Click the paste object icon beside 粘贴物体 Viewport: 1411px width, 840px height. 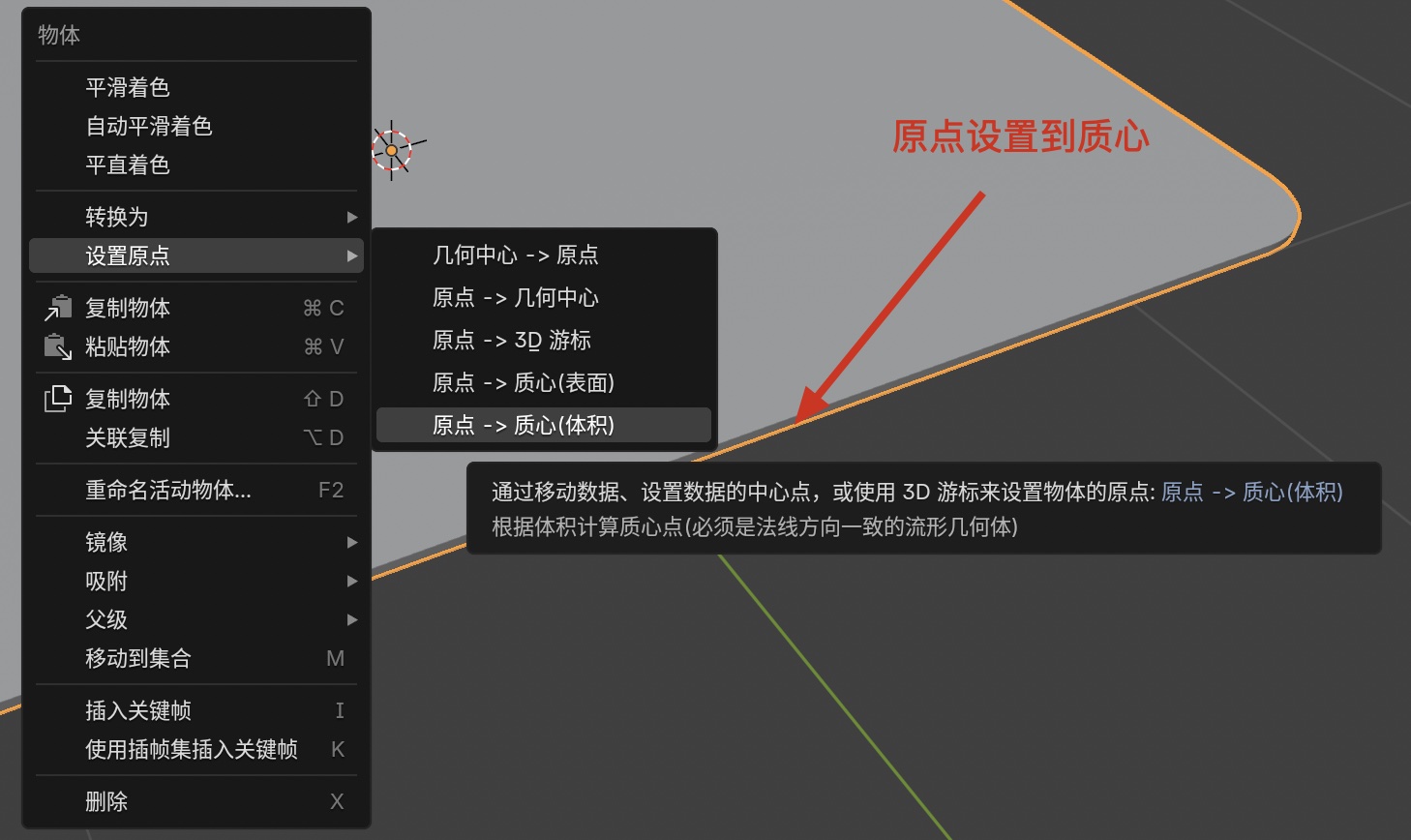(58, 346)
